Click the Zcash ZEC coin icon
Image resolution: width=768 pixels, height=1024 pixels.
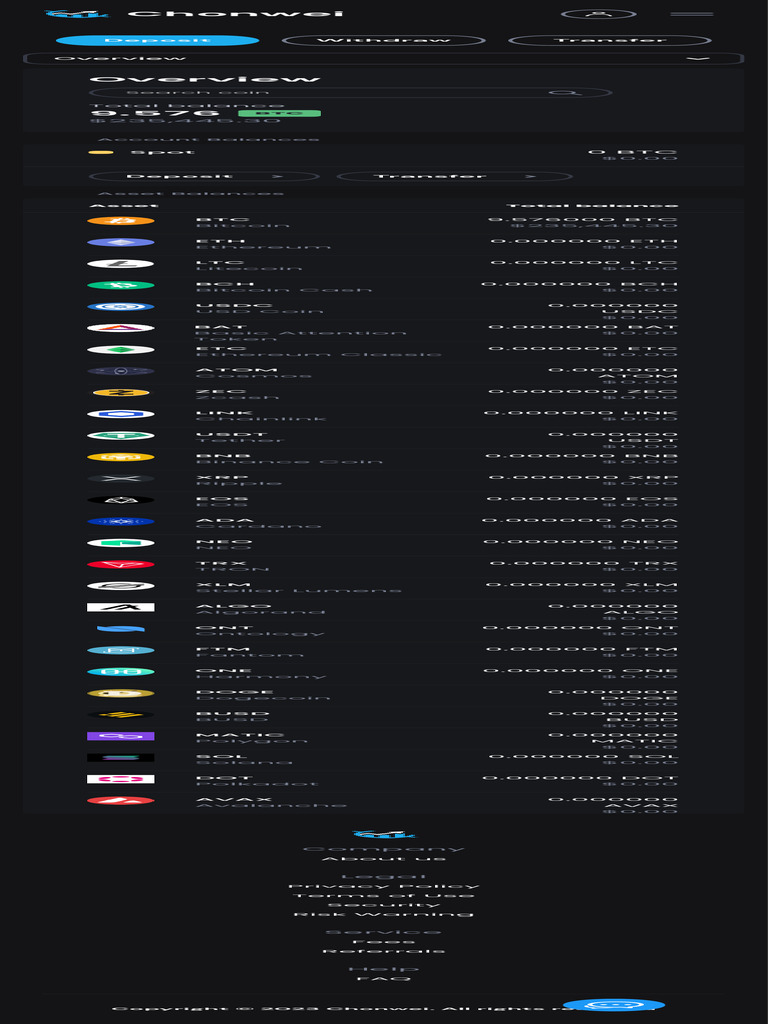pos(121,392)
